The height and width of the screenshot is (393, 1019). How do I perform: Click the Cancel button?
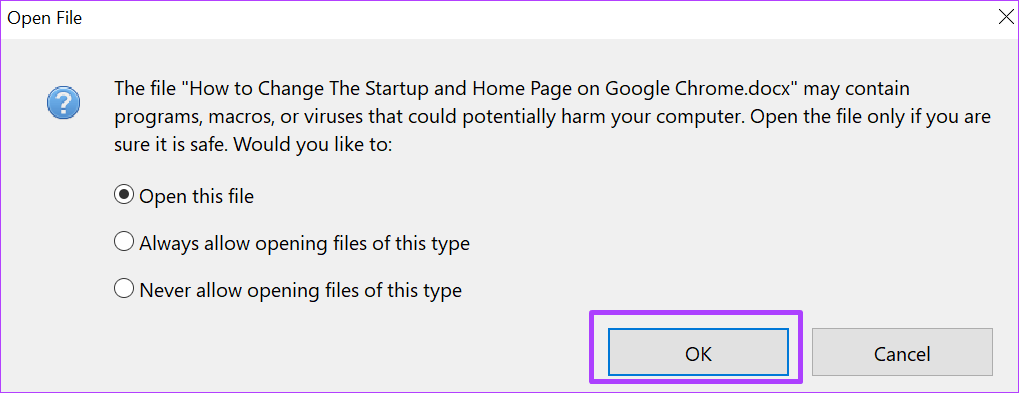click(902, 353)
